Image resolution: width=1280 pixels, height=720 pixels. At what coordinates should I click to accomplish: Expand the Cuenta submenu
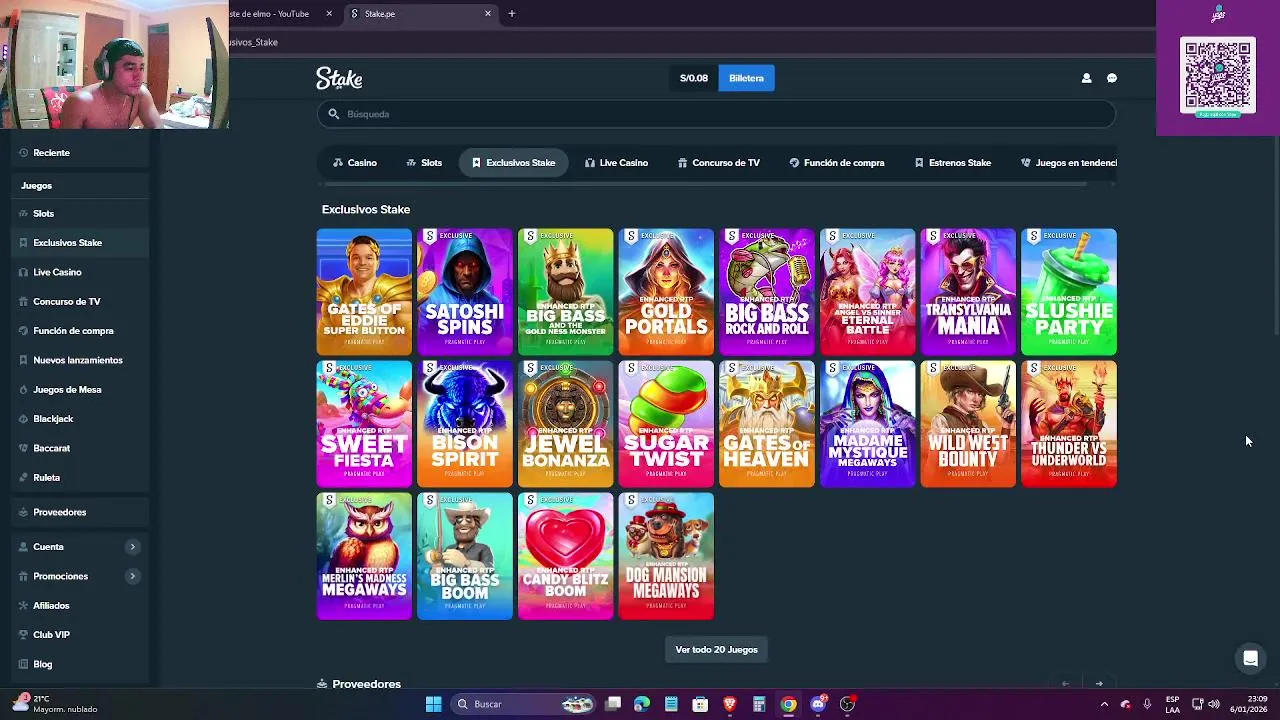tap(132, 547)
